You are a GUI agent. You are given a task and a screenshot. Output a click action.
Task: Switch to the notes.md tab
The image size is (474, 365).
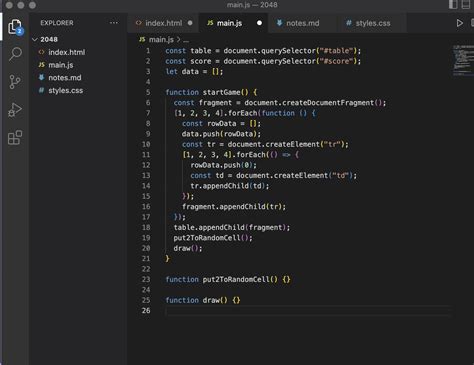pos(302,23)
